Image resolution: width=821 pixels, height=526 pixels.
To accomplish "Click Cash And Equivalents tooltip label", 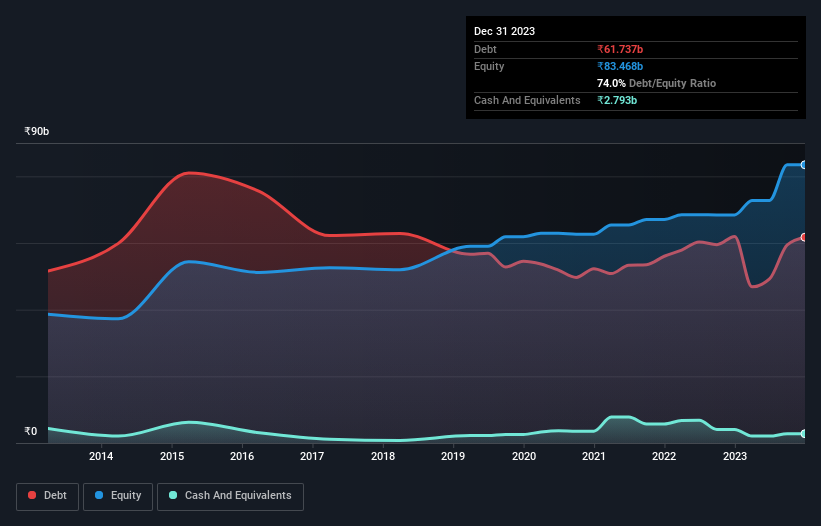I will click(527, 100).
